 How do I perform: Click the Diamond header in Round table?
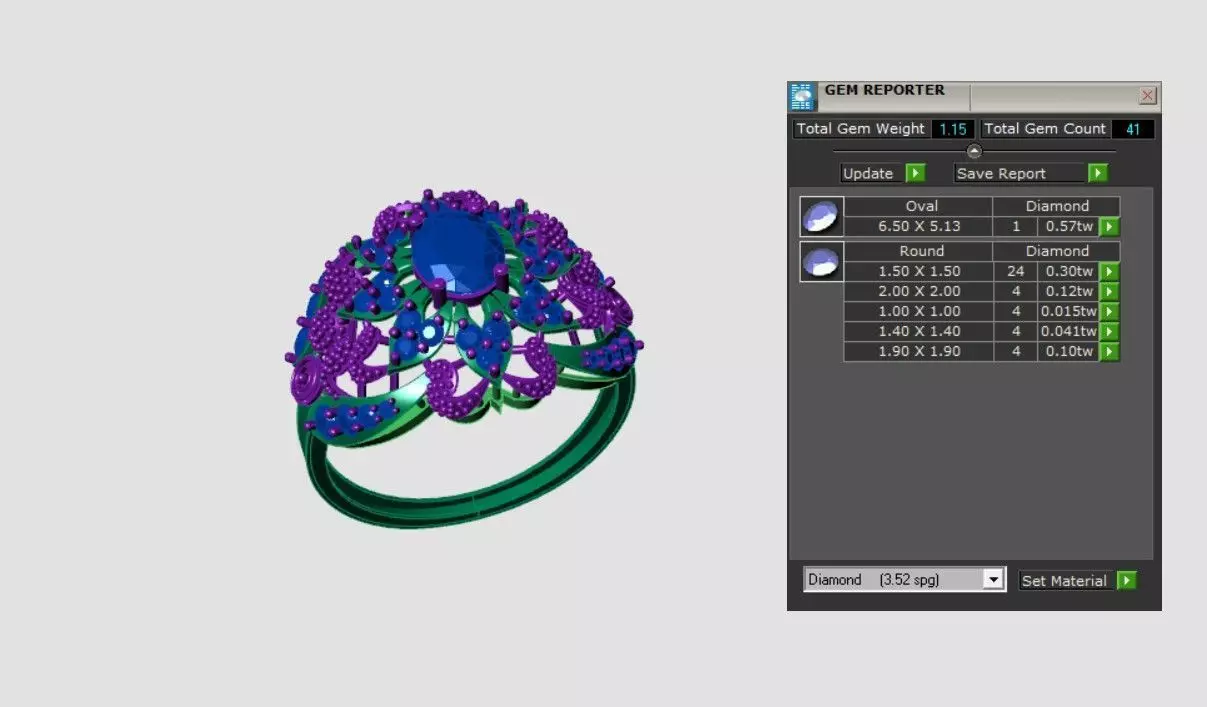click(1056, 251)
